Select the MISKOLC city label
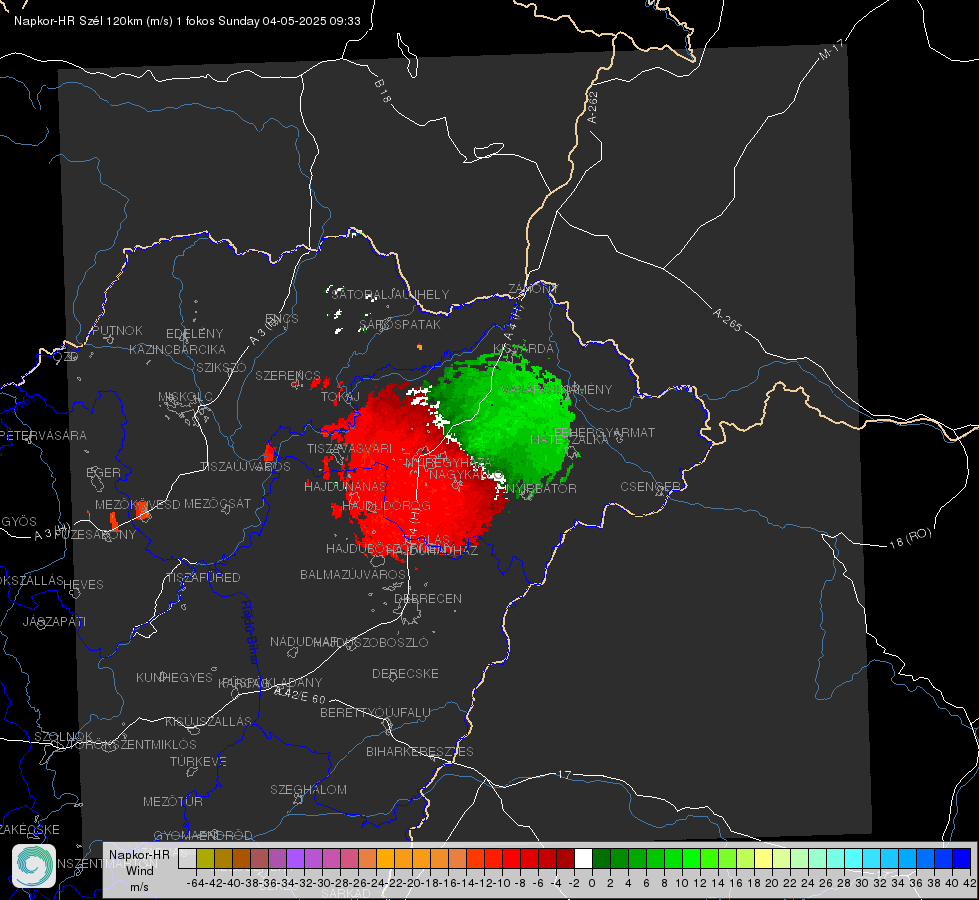The width and height of the screenshot is (979, 900). point(185,397)
